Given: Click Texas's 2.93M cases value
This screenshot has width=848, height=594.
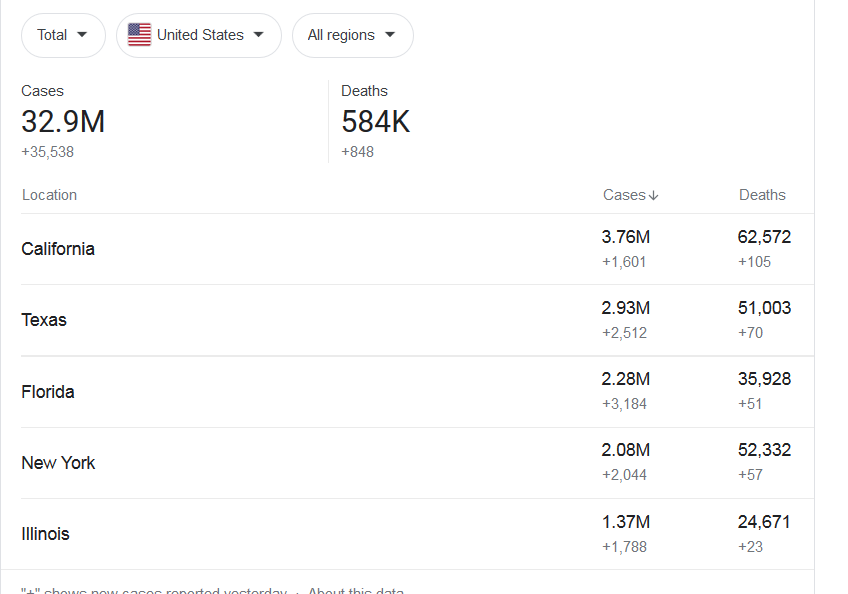Looking at the screenshot, I should pyautogui.click(x=626, y=308).
